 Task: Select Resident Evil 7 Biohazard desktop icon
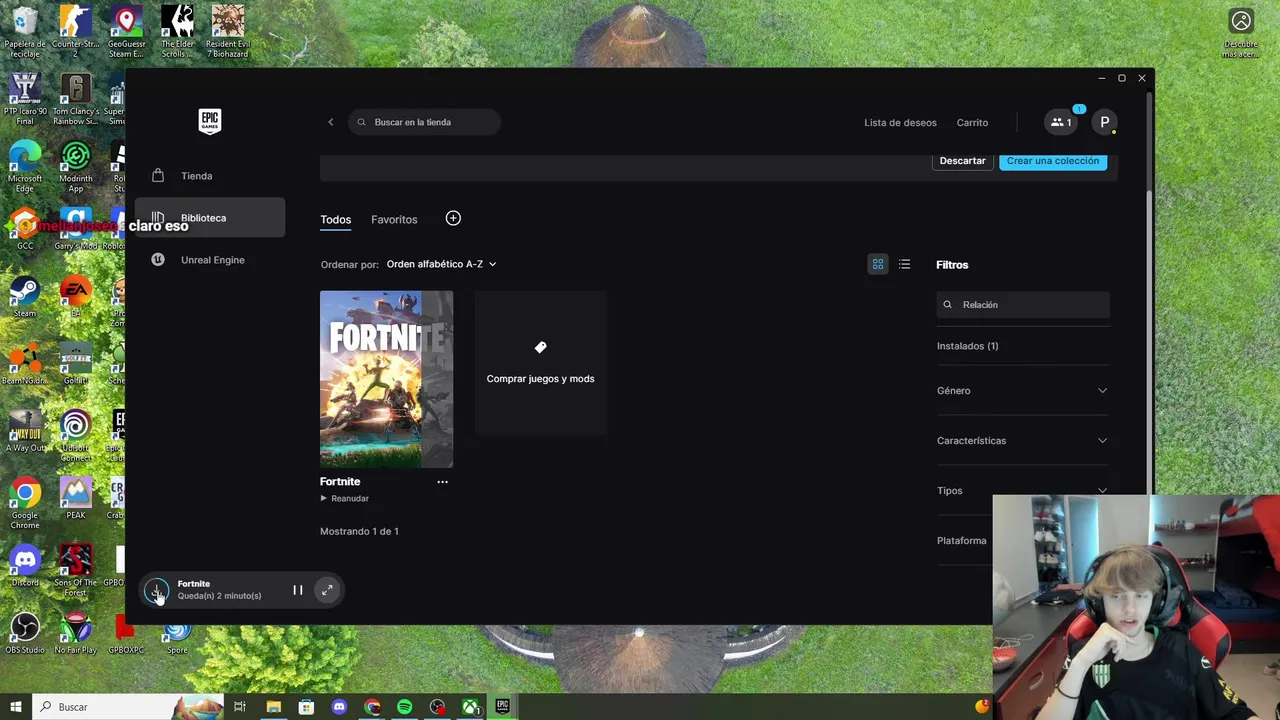(x=228, y=32)
